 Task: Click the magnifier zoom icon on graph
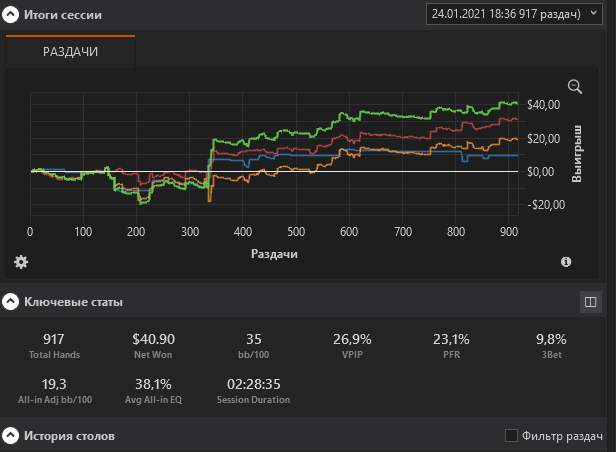pyautogui.click(x=575, y=87)
